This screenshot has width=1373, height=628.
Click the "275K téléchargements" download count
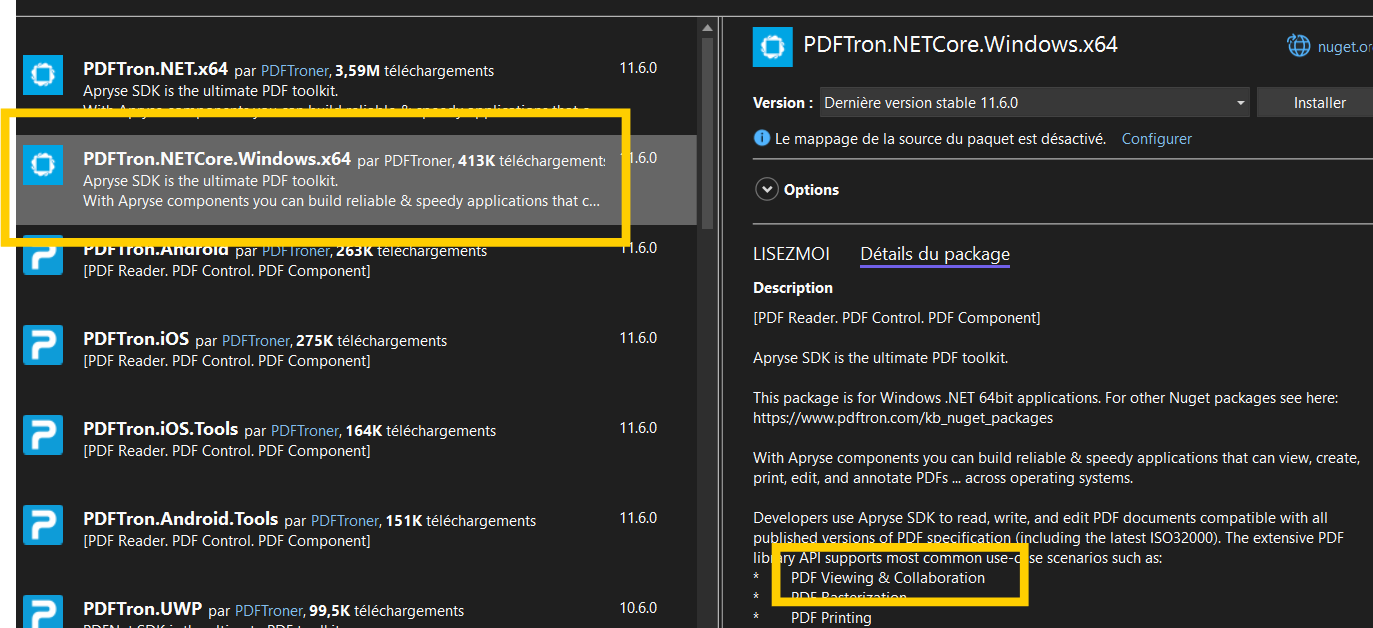pyautogui.click(x=372, y=341)
